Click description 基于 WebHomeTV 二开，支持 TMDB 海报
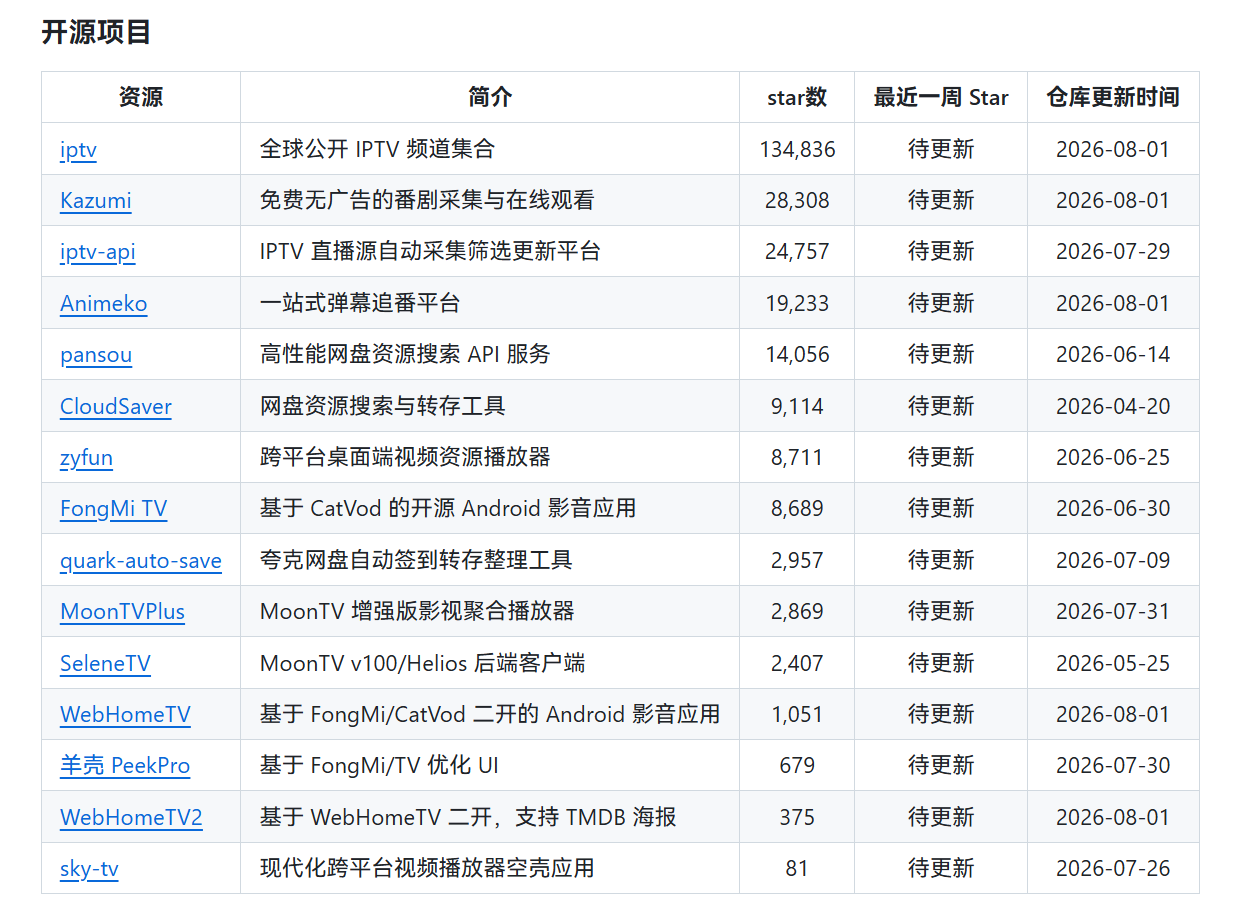The image size is (1248, 910). (468, 818)
